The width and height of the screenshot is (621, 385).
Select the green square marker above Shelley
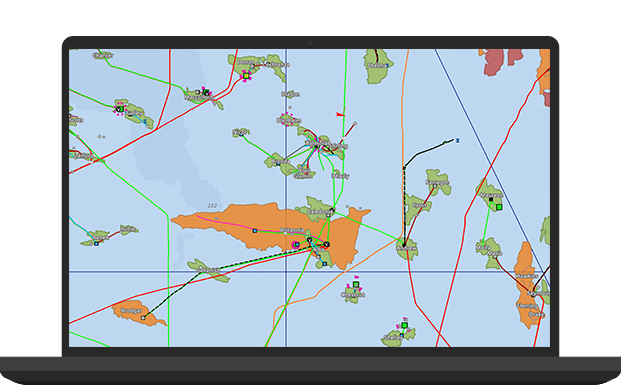click(404, 325)
